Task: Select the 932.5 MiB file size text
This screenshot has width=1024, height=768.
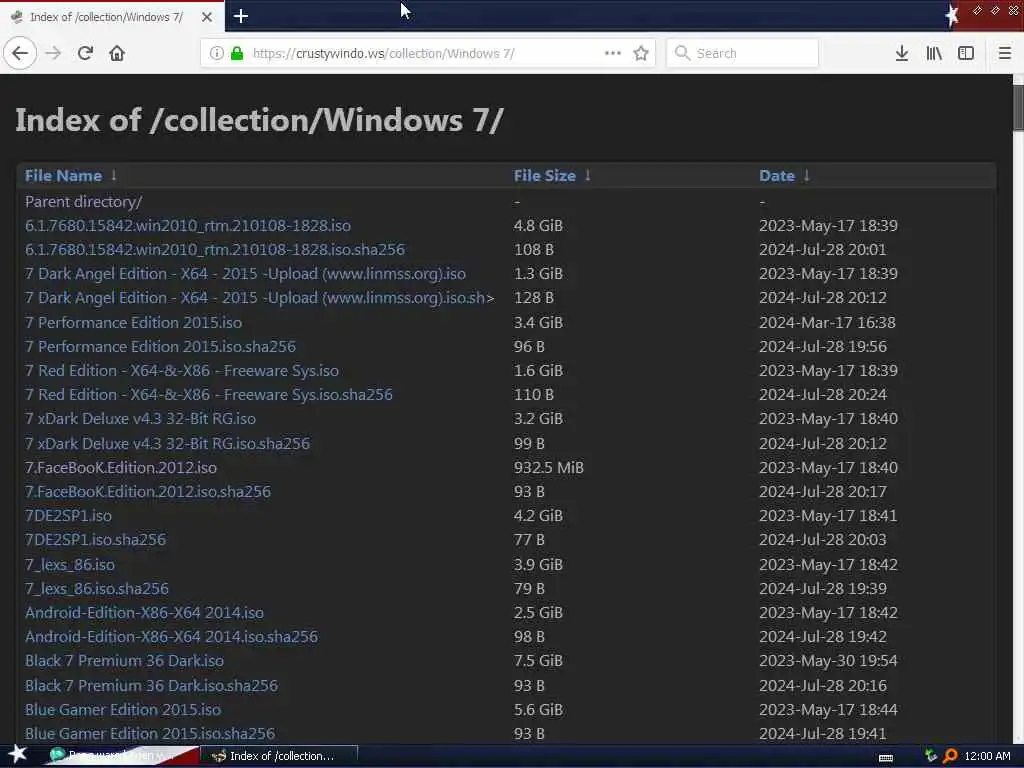Action: coord(549,468)
